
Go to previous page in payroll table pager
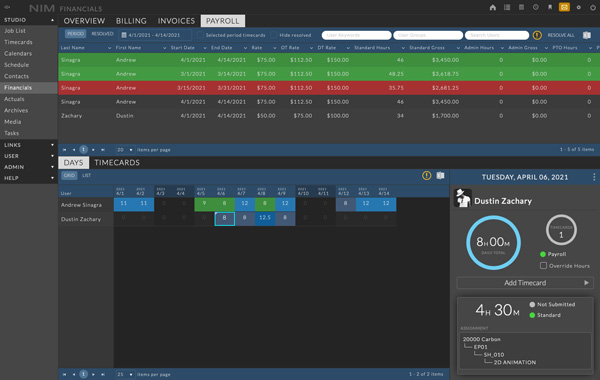pyautogui.click(x=73, y=150)
